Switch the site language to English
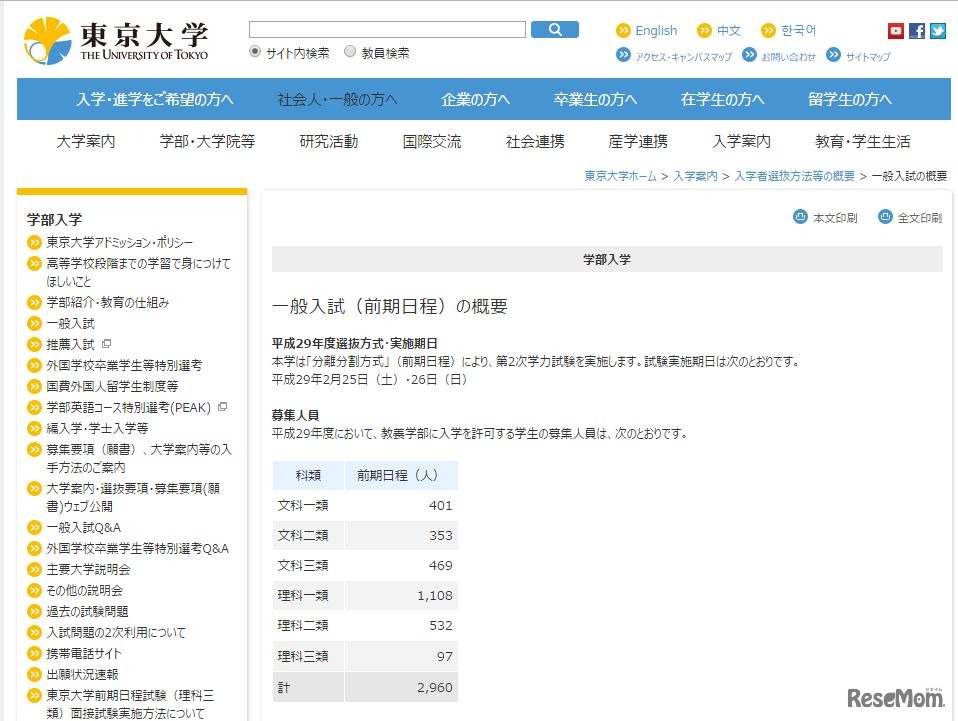The image size is (958, 721). (655, 30)
